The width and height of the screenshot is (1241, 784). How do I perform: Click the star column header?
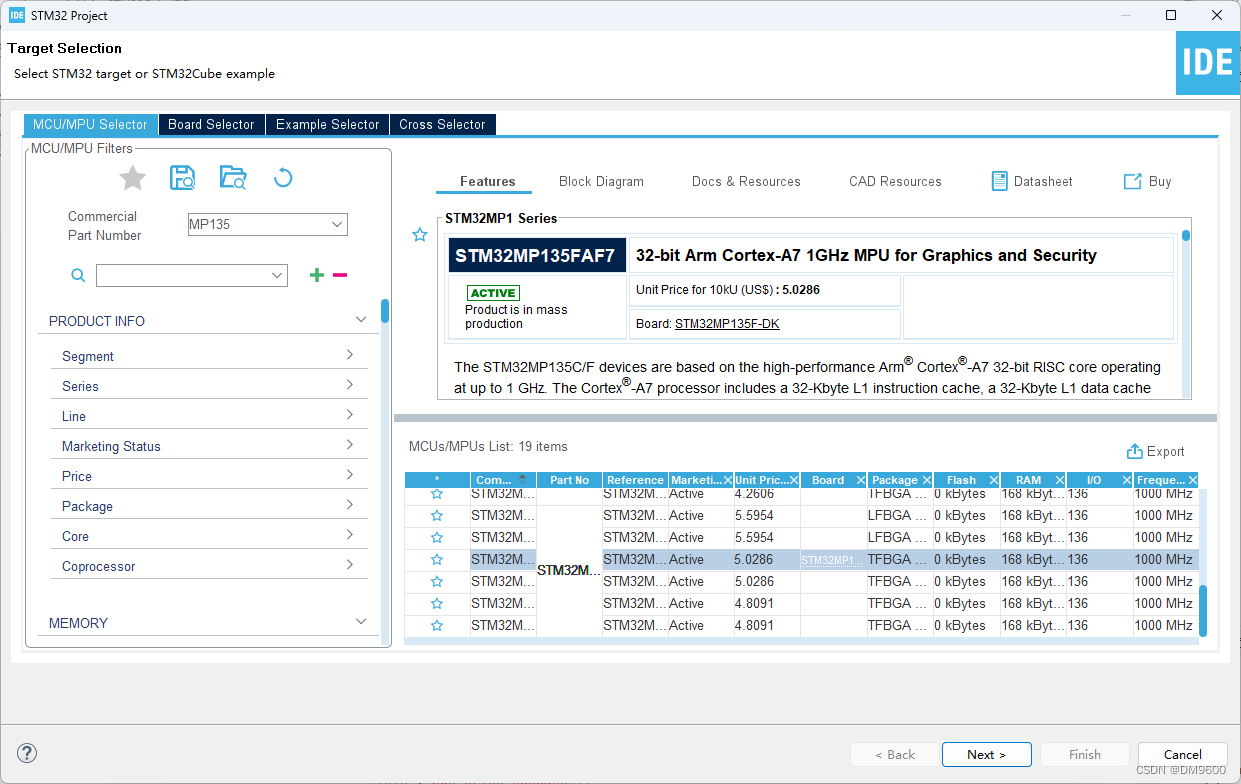click(x=437, y=480)
